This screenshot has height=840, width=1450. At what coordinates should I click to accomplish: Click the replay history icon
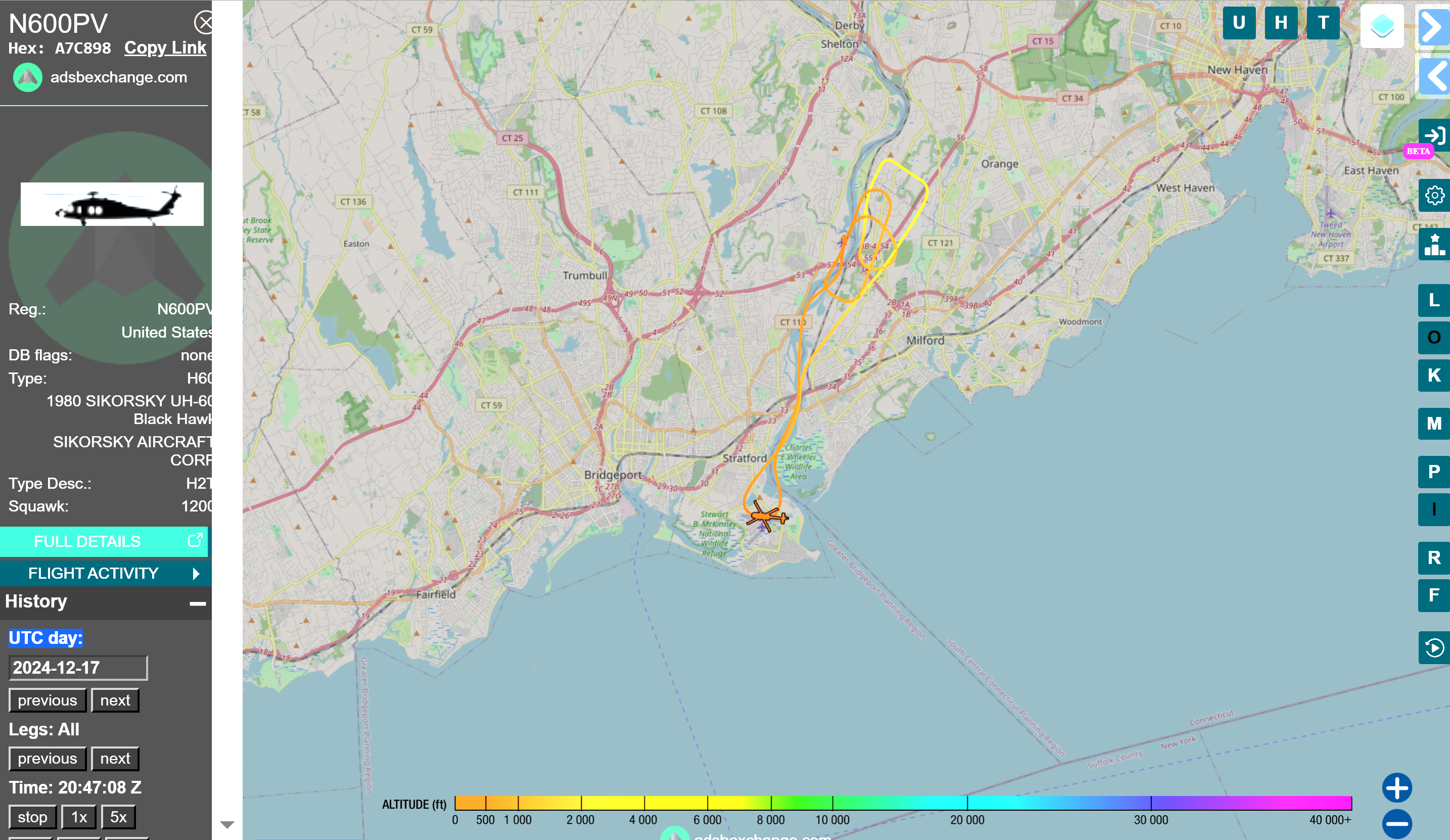click(1434, 648)
